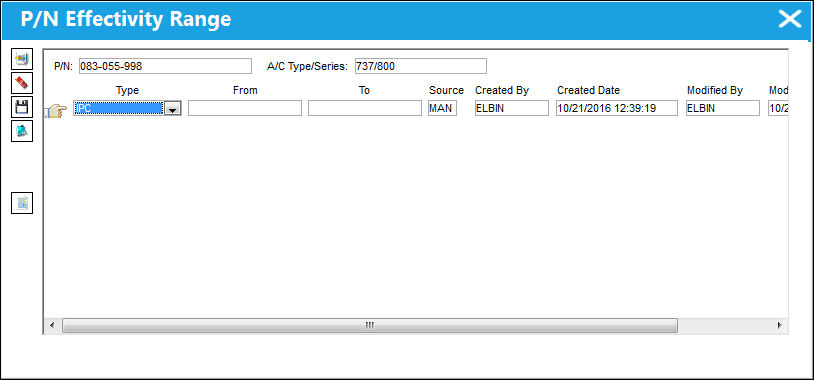The width and height of the screenshot is (814, 380).
Task: Click the Source column header
Action: (446, 90)
